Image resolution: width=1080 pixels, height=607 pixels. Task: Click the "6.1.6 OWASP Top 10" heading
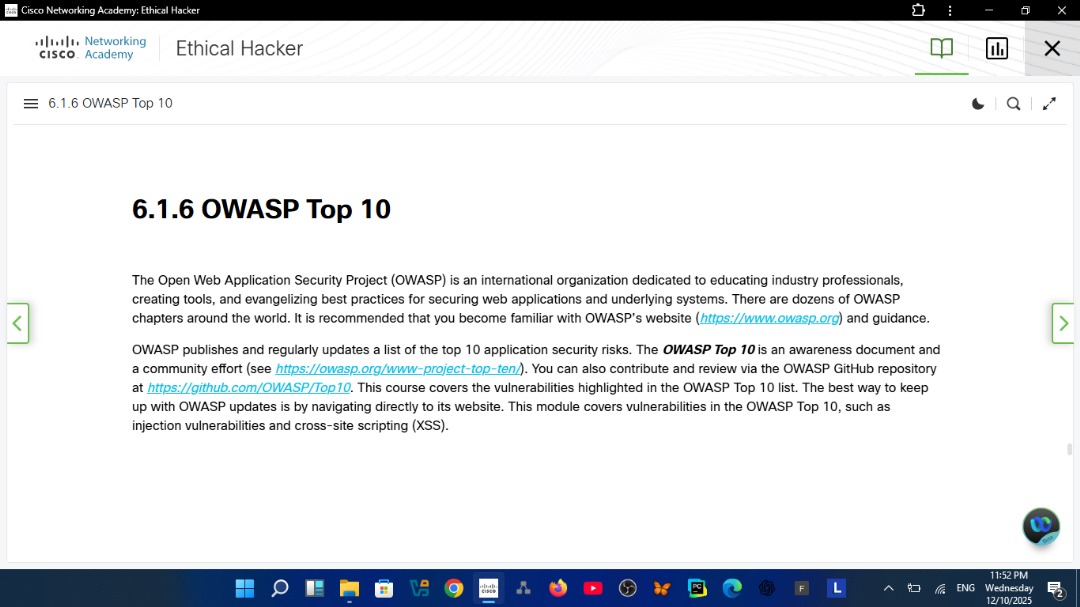261,209
